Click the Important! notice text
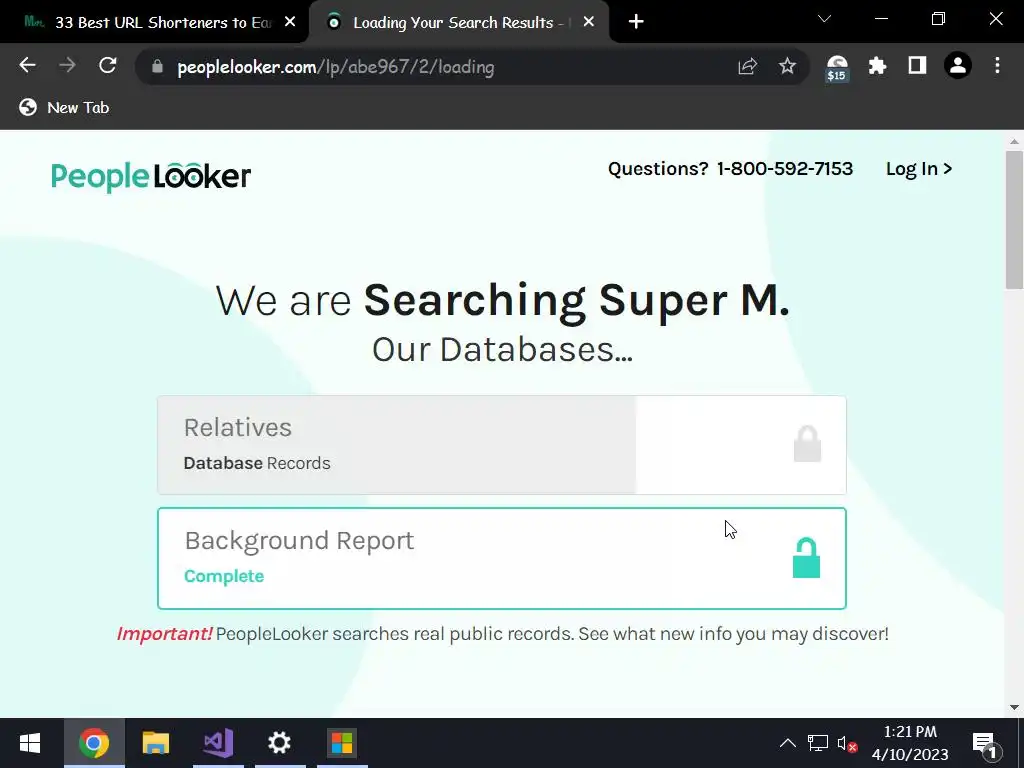 [x=165, y=634]
